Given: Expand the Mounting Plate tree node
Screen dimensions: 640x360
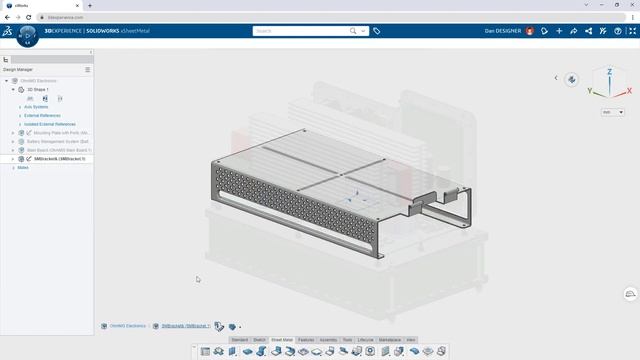Looking at the screenshot, I should (13, 133).
